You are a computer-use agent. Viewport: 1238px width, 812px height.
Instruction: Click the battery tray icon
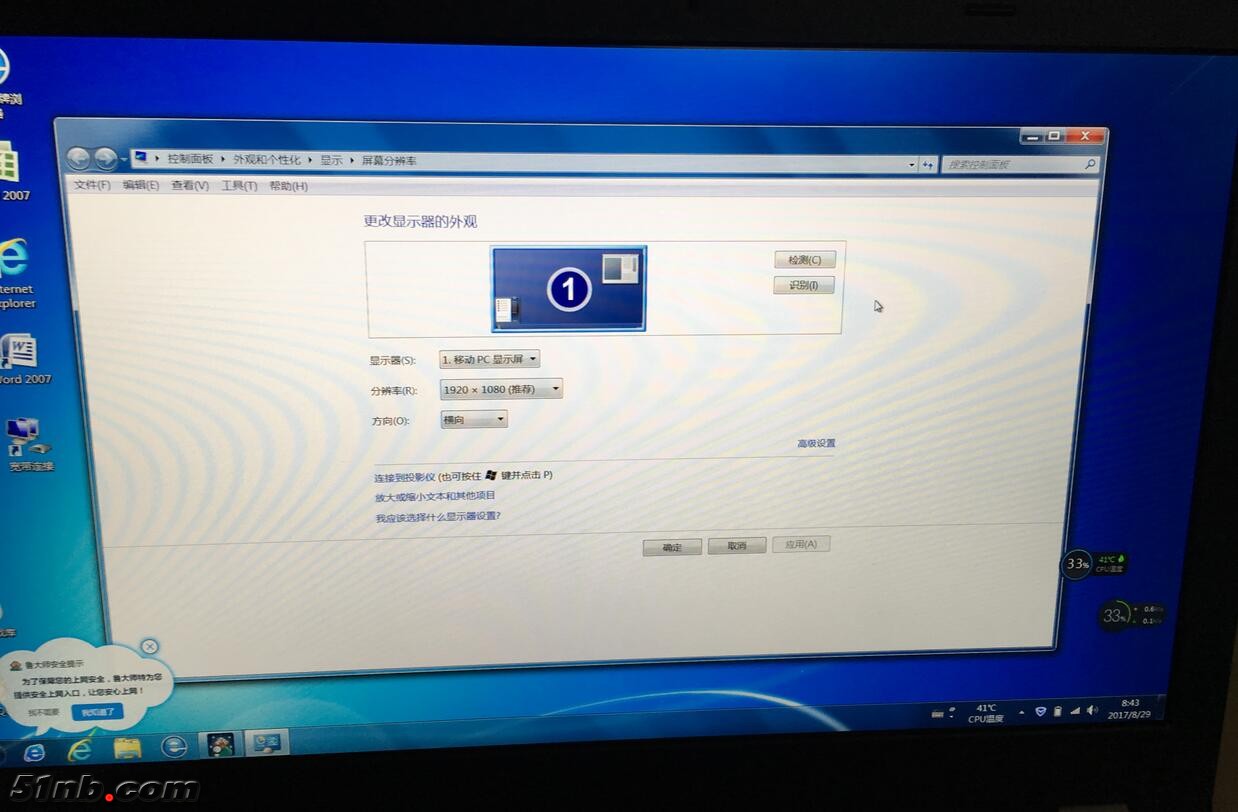click(x=1058, y=711)
